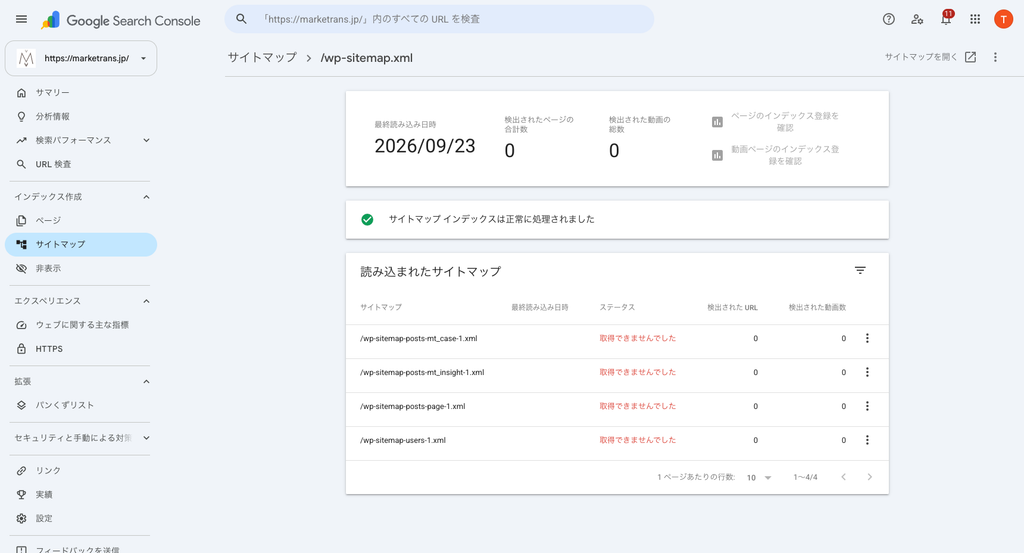Click the search magnifier icon

[242, 19]
